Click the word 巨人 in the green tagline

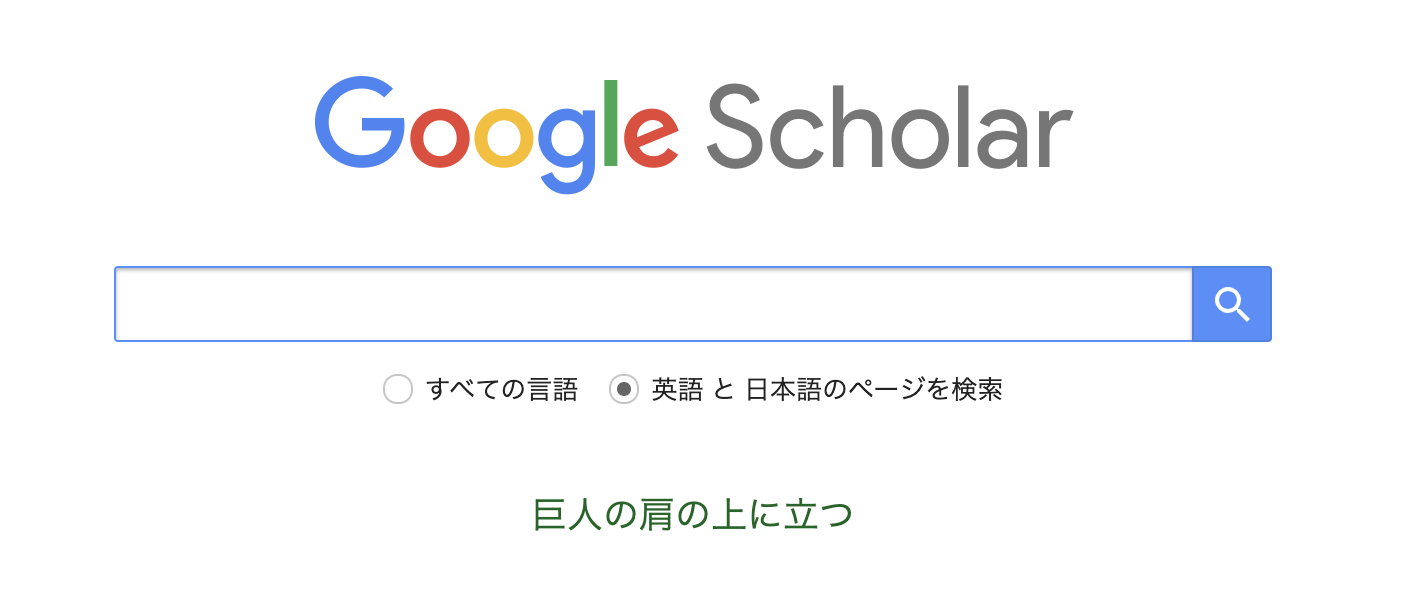click(565, 514)
